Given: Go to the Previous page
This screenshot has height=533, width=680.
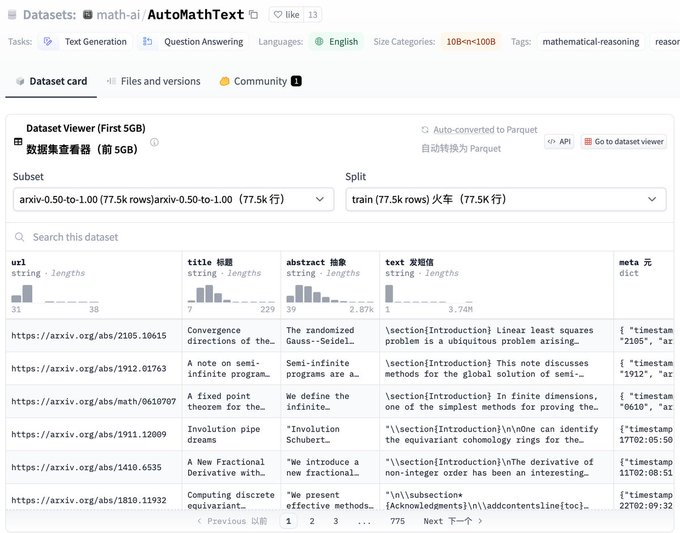Looking at the screenshot, I should pyautogui.click(x=232, y=521).
